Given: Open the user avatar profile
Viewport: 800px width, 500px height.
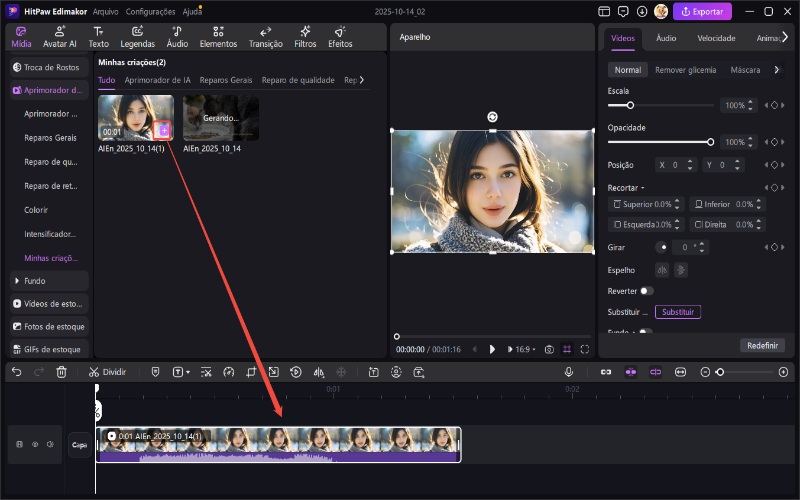Looking at the screenshot, I should [x=661, y=11].
